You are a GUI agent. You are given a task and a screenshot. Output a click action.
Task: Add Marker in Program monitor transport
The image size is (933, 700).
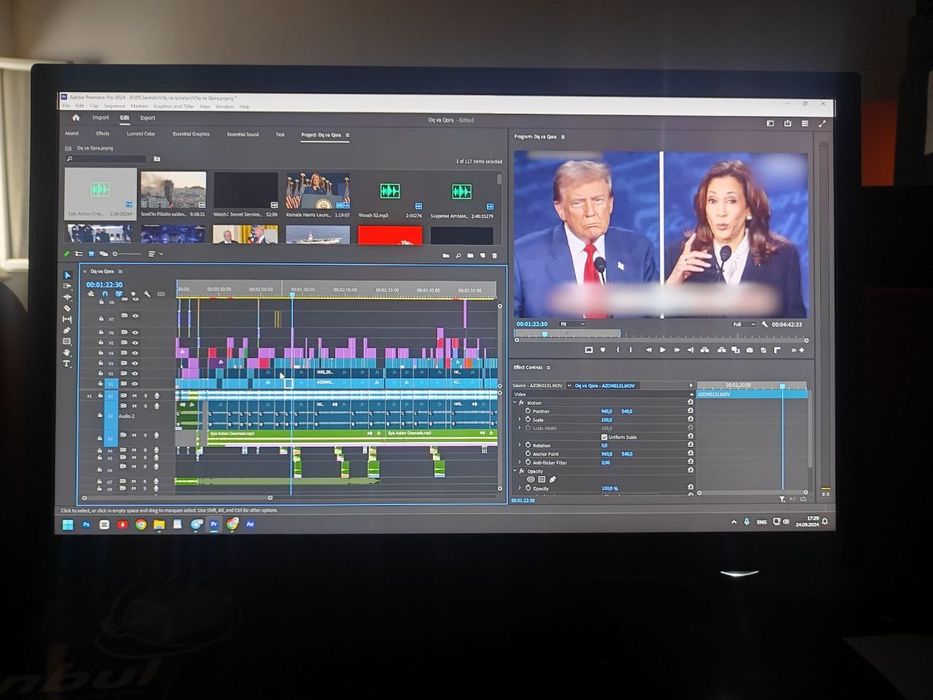coord(603,350)
